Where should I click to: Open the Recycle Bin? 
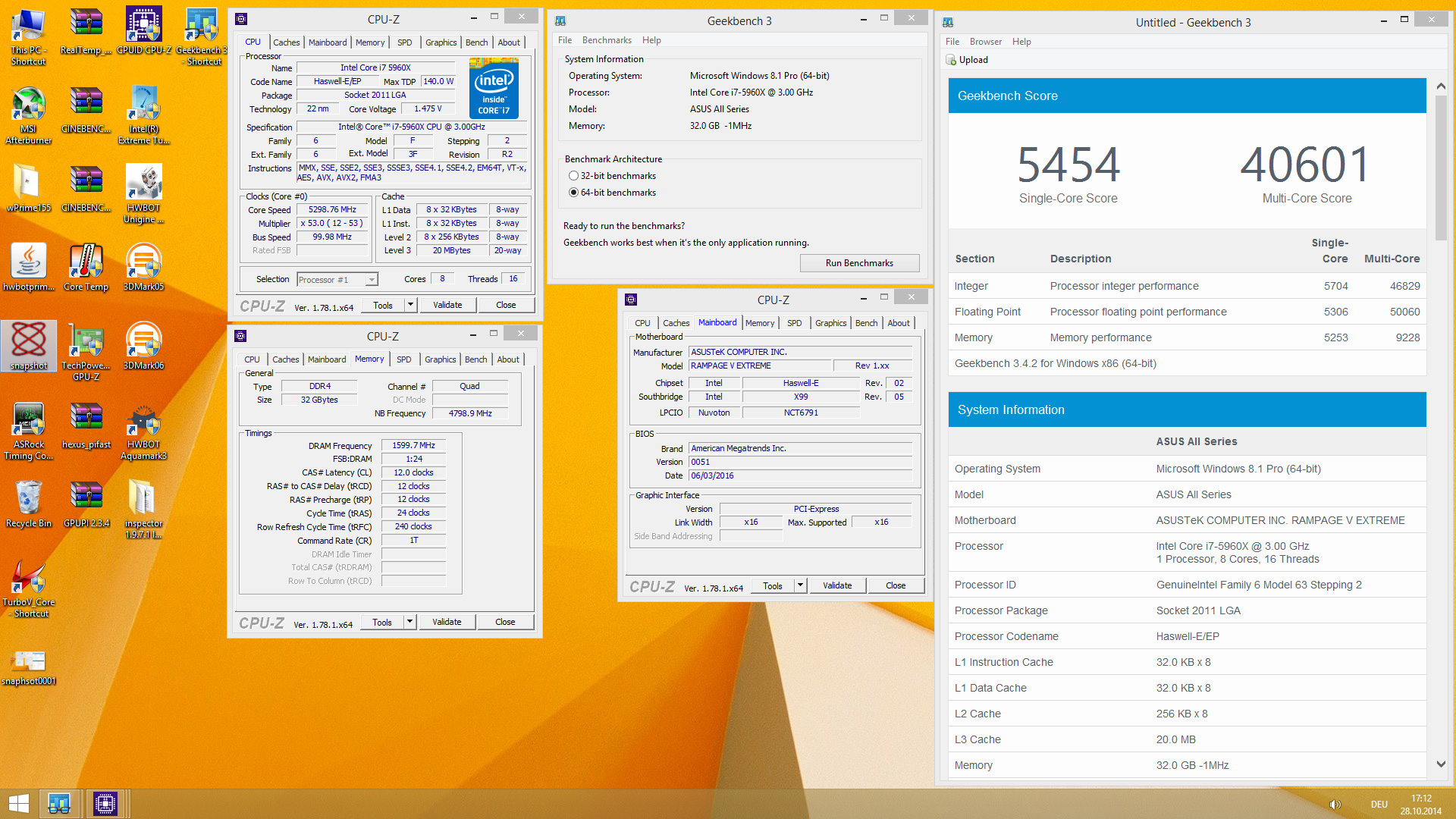(x=28, y=504)
